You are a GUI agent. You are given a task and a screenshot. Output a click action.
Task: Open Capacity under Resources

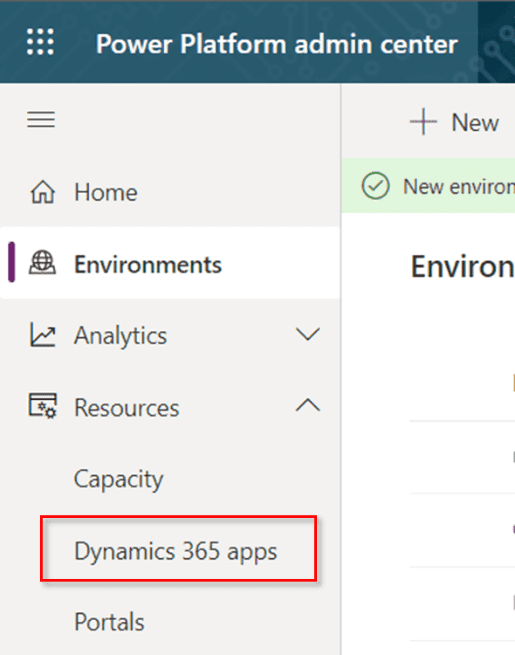click(x=119, y=479)
